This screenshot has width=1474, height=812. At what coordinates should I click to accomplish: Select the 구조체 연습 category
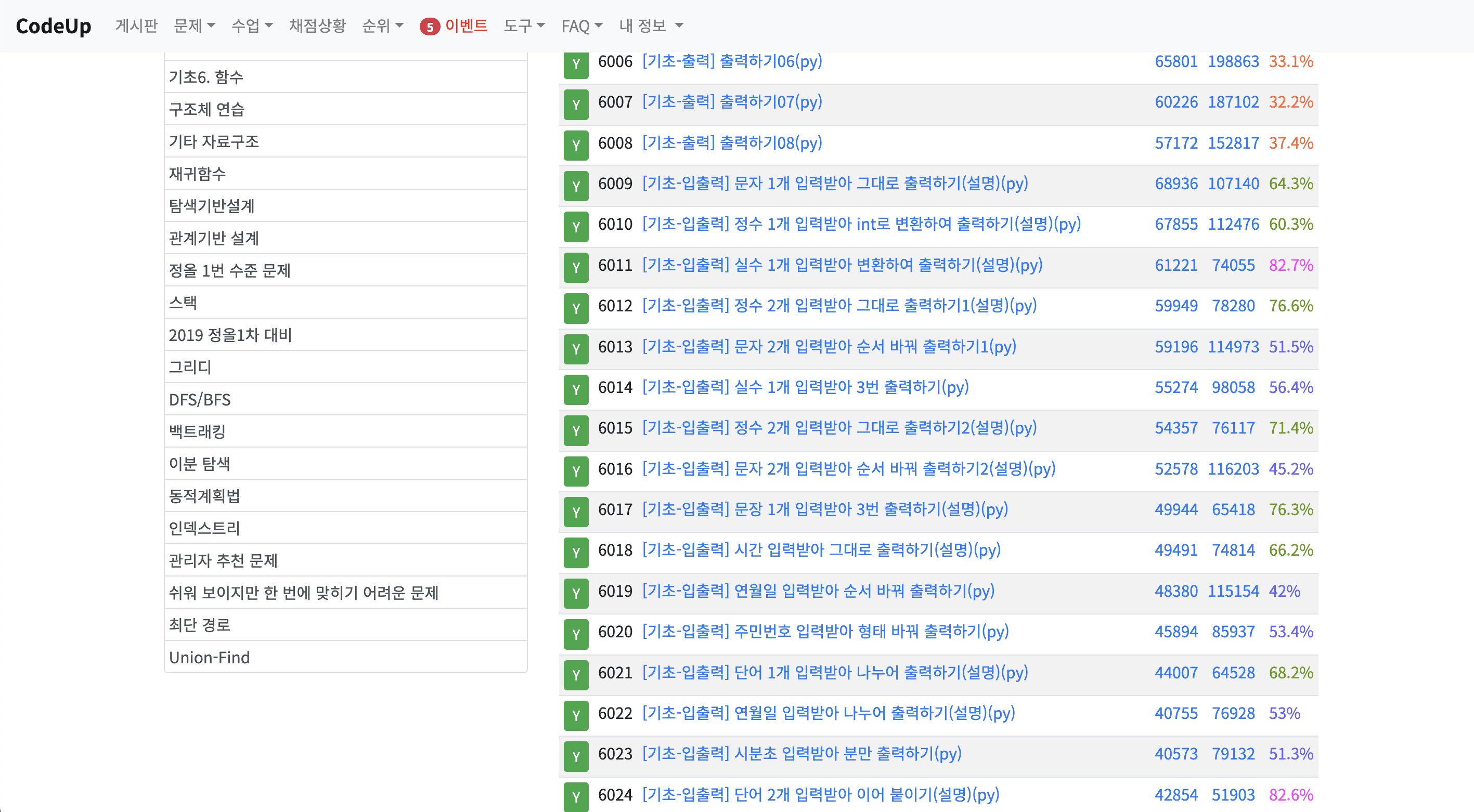[345, 109]
